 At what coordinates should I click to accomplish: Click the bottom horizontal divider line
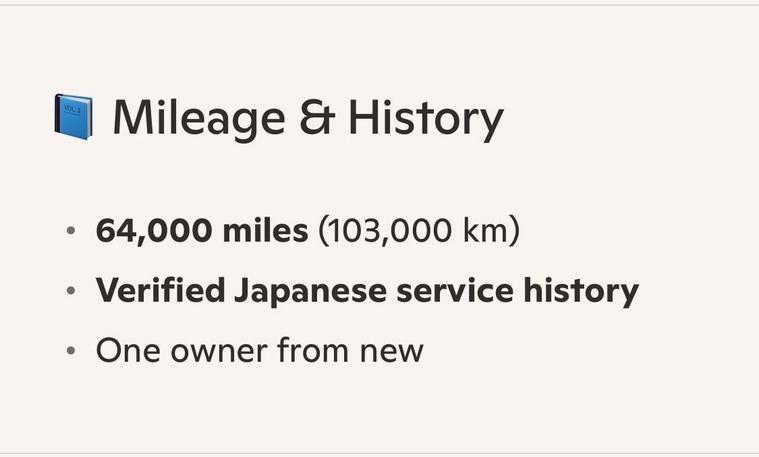click(x=379, y=454)
